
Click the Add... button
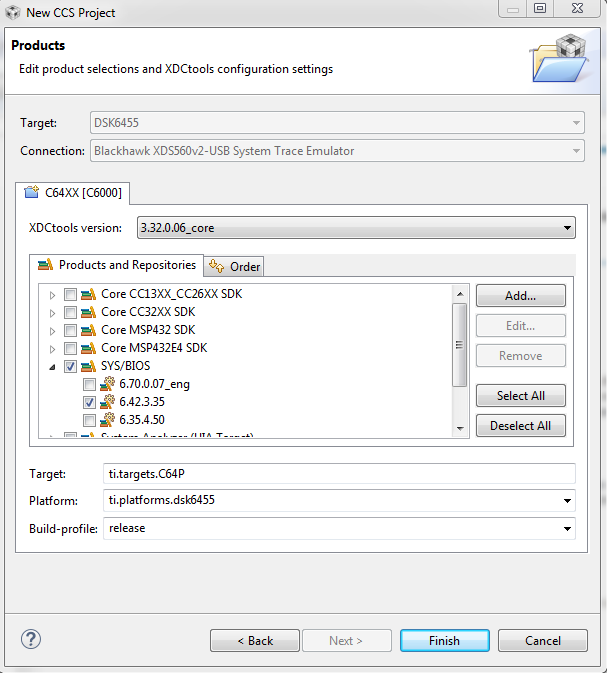click(x=521, y=296)
